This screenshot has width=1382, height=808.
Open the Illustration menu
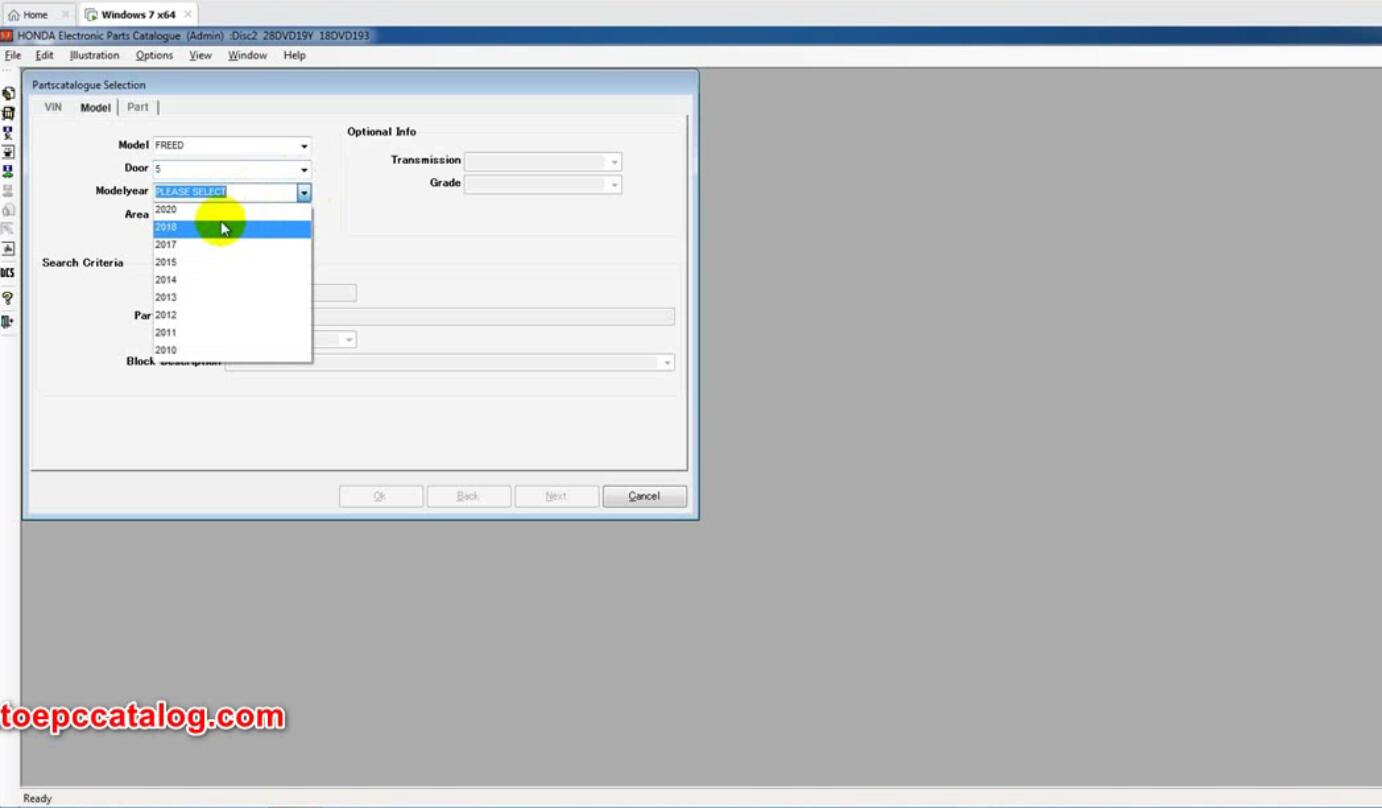pyautogui.click(x=94, y=56)
